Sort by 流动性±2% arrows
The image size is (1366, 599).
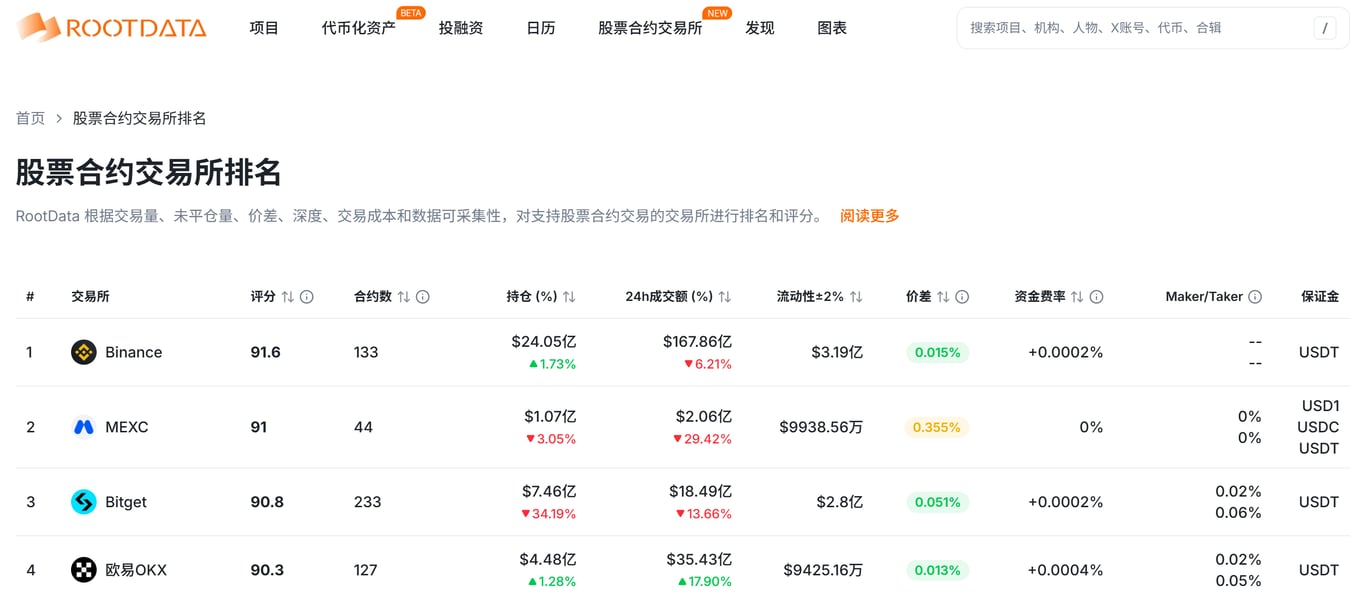pos(856,297)
